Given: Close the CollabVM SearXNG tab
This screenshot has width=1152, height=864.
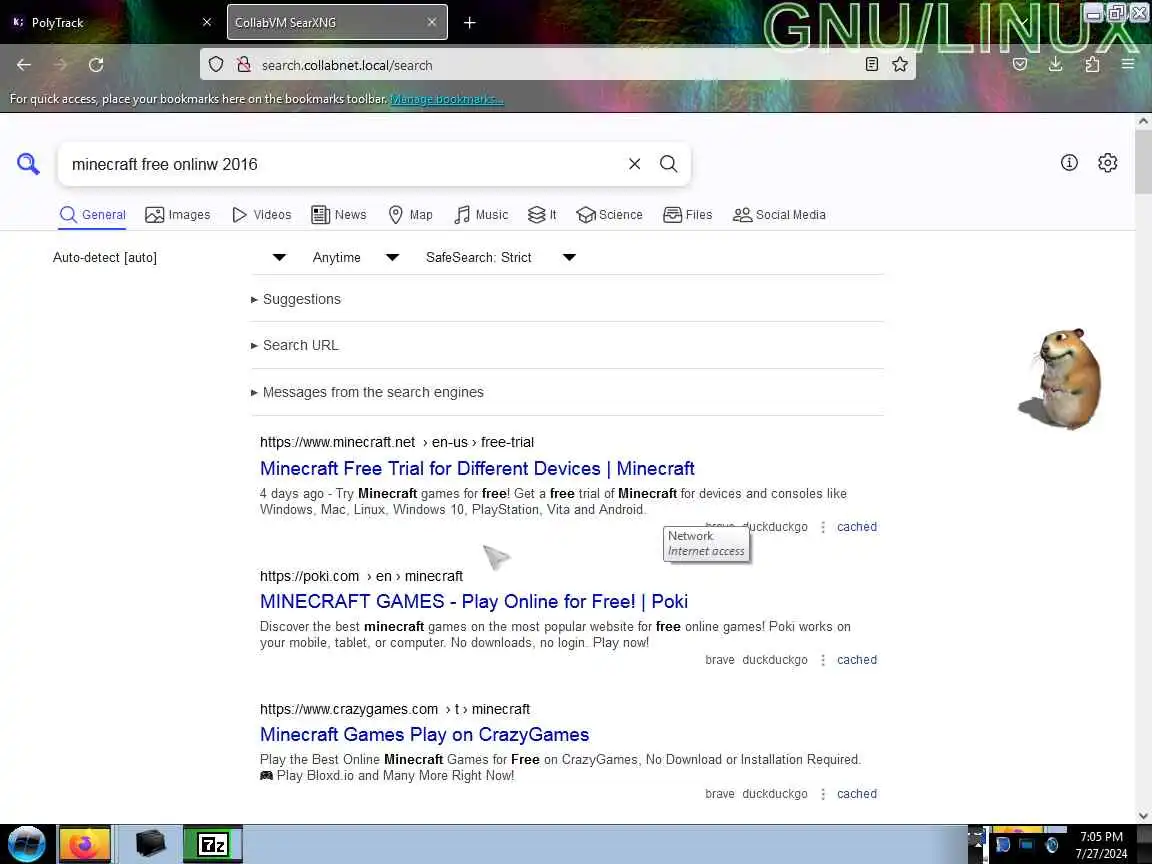Looking at the screenshot, I should tap(432, 22).
